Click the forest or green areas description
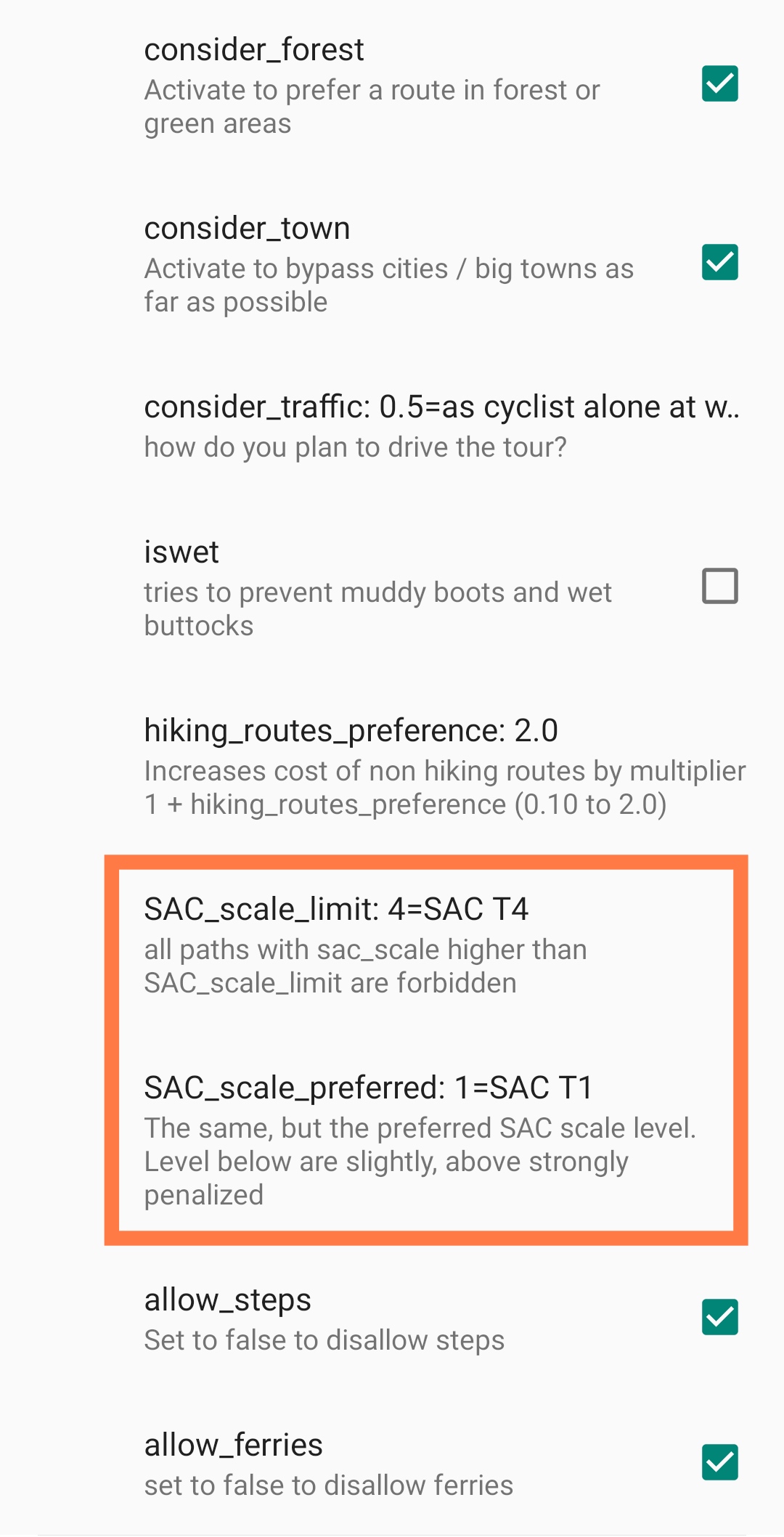This screenshot has width=784, height=1537. (372, 107)
